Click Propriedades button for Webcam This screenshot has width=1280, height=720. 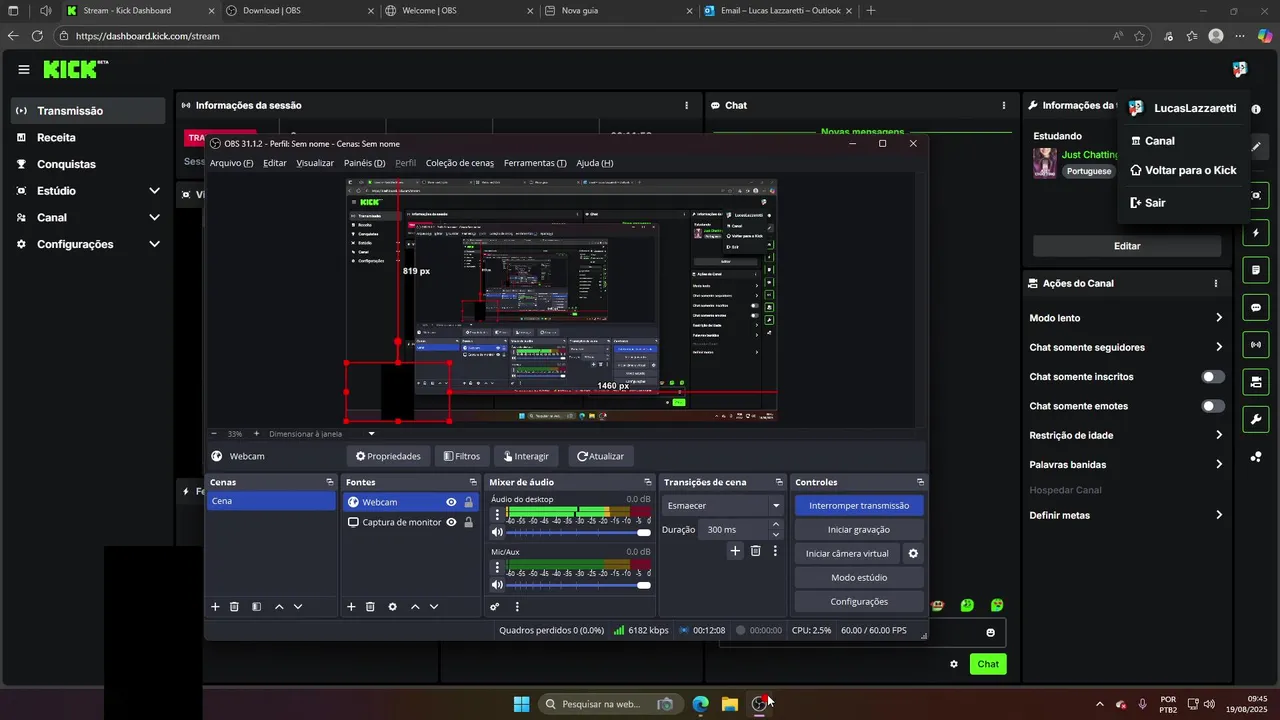[389, 456]
